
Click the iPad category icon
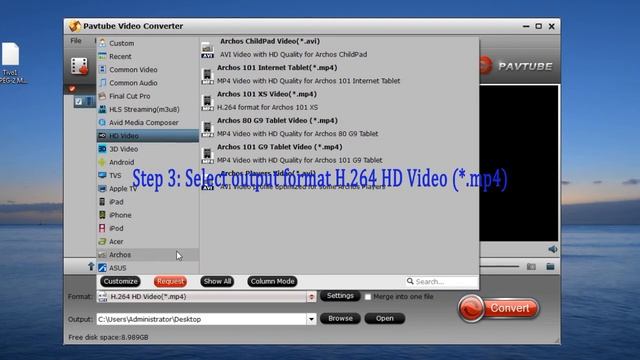point(102,202)
